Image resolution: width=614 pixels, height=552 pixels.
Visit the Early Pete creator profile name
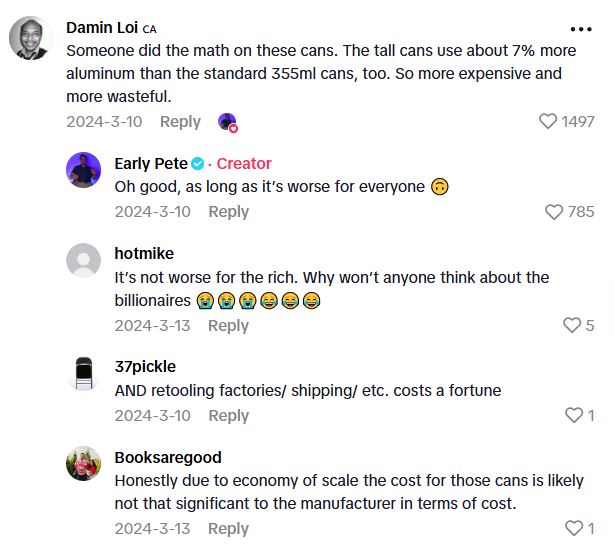pyautogui.click(x=151, y=163)
